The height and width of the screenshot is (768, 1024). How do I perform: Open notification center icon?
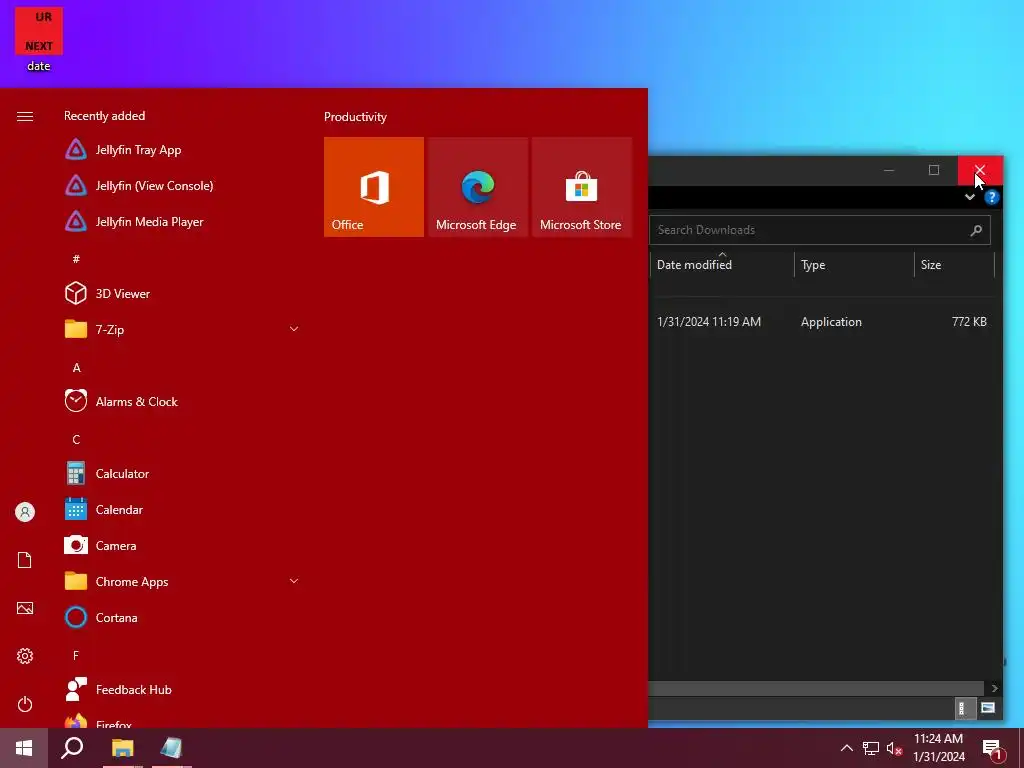992,749
